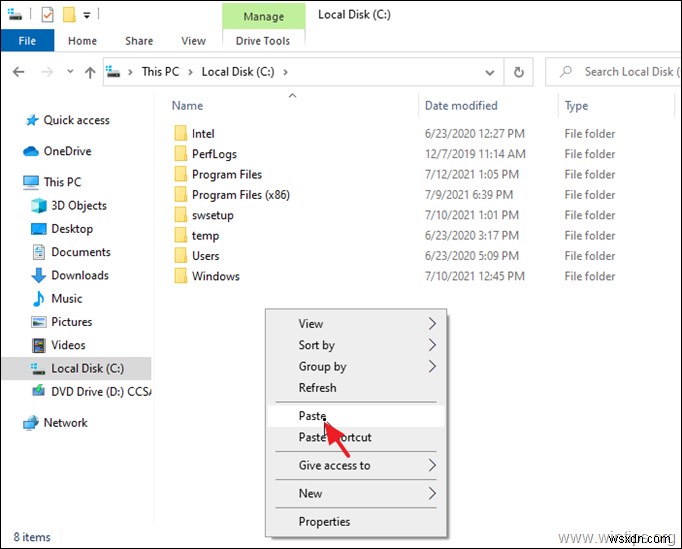The image size is (682, 549).
Task: Switch to the View ribbon tab
Action: tap(193, 41)
